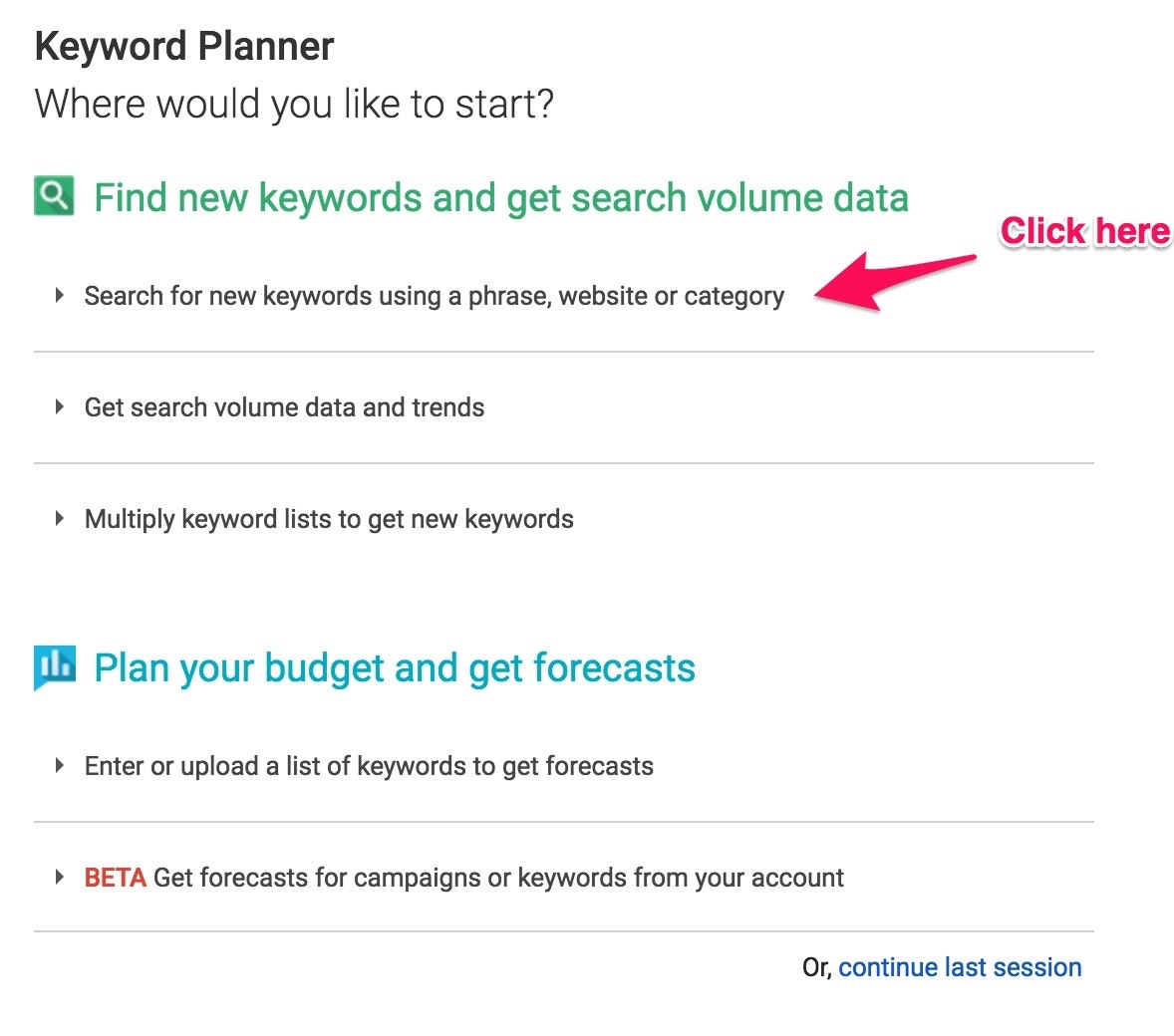This screenshot has height=1036, width=1174.
Task: Click the green magnifying glass search icon
Action: pos(54,195)
